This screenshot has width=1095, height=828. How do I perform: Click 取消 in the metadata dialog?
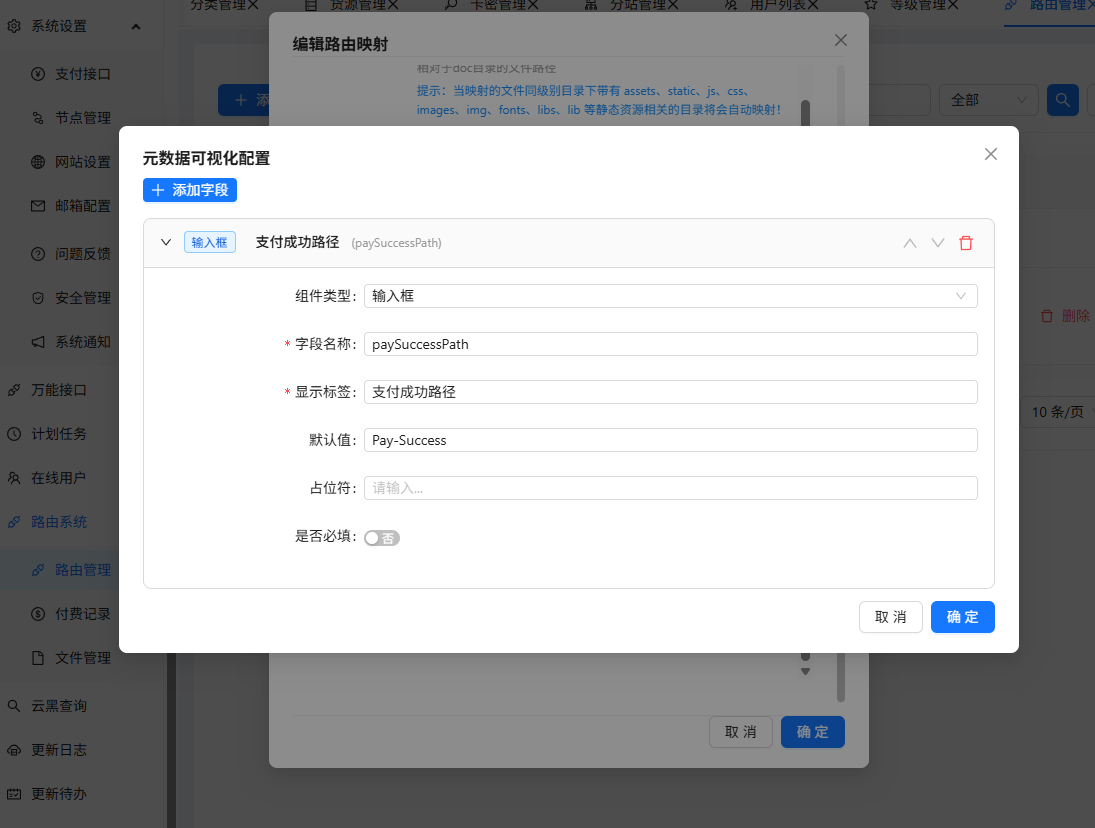[890, 617]
